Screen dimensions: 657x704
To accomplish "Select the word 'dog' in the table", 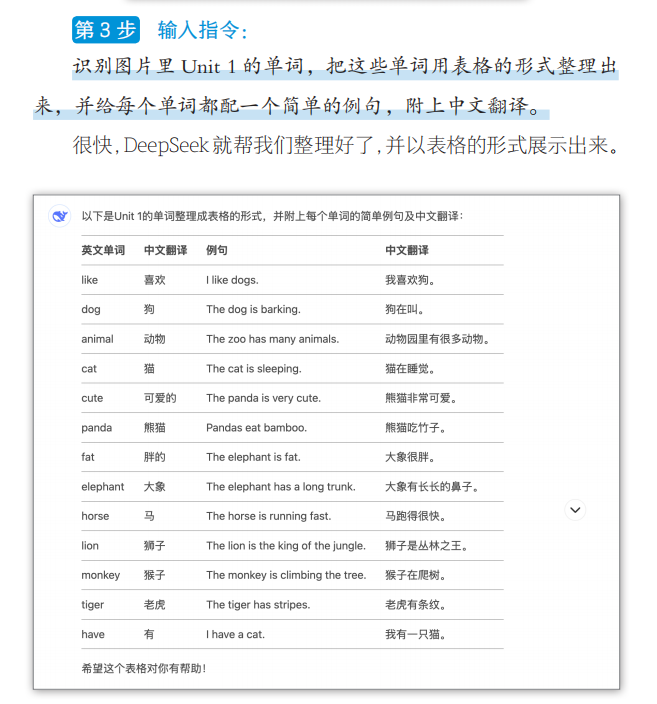I will tap(91, 309).
